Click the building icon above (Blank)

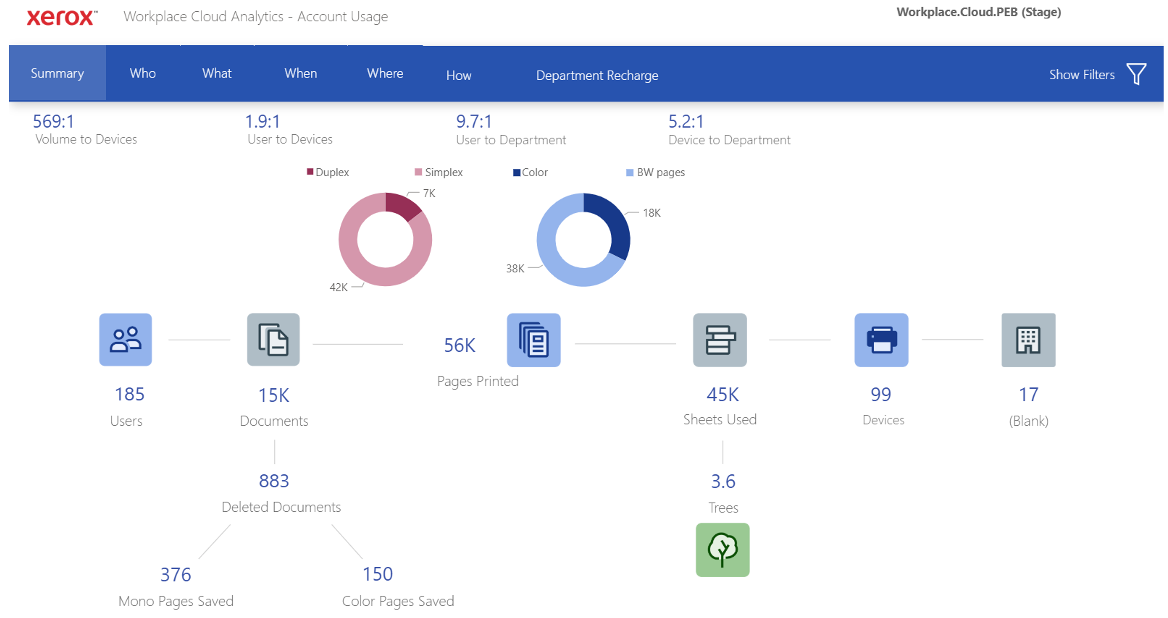[1029, 340]
